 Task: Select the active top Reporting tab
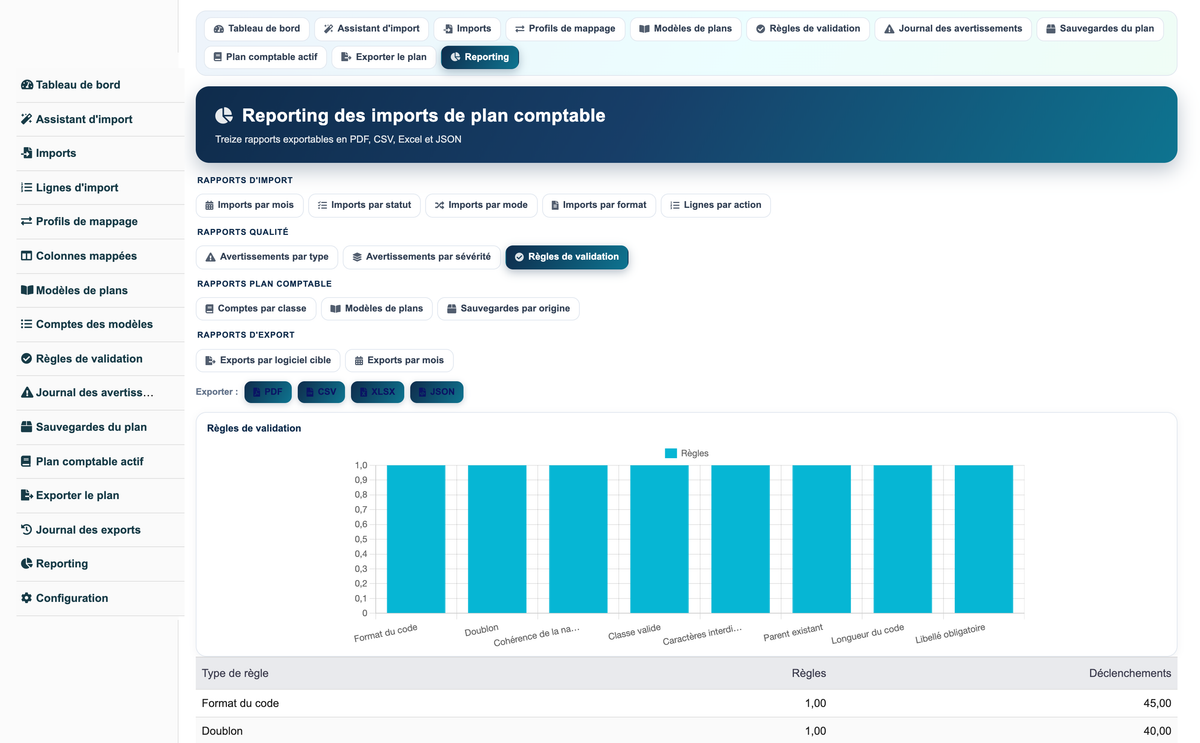click(480, 57)
